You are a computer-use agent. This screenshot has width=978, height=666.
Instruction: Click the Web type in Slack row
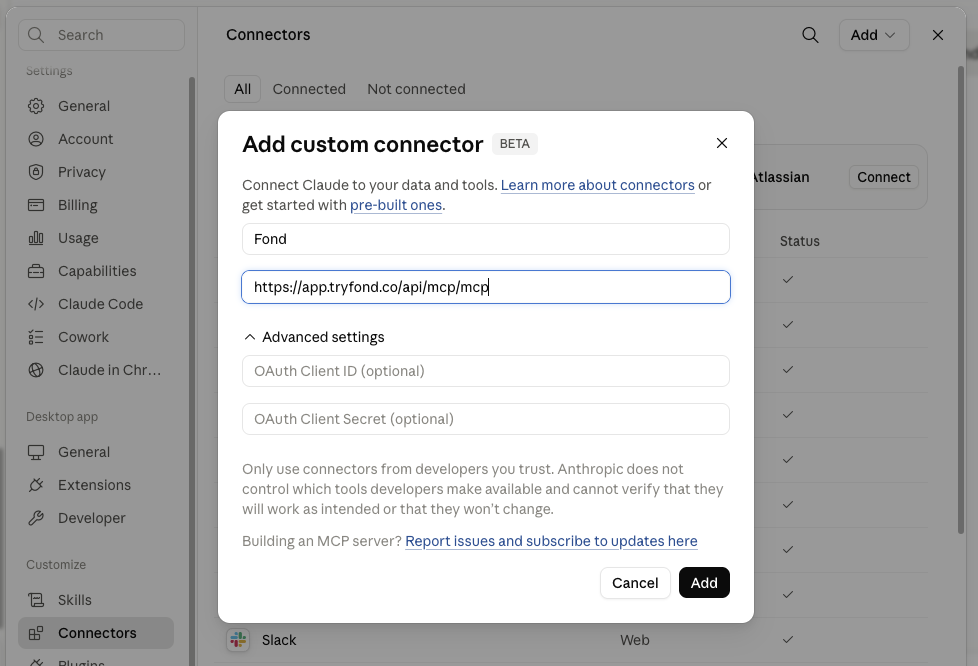click(x=634, y=640)
